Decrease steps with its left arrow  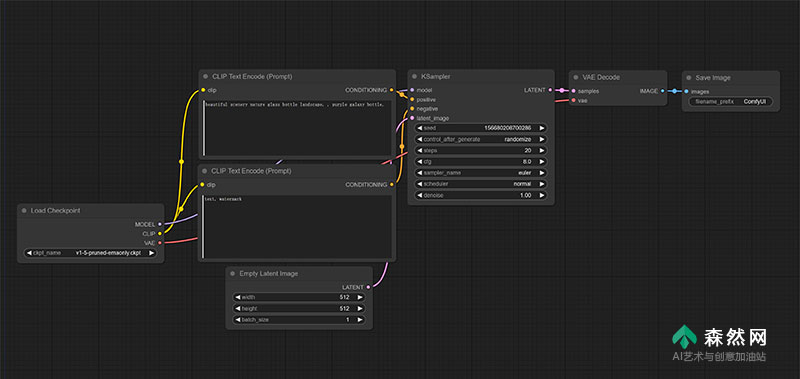[420, 150]
